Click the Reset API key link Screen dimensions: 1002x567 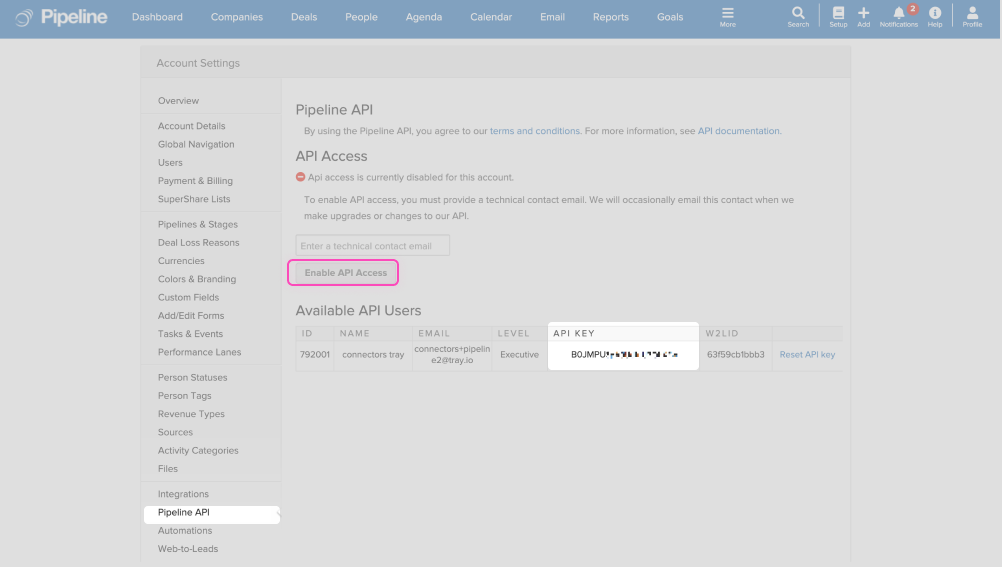pyautogui.click(x=807, y=354)
